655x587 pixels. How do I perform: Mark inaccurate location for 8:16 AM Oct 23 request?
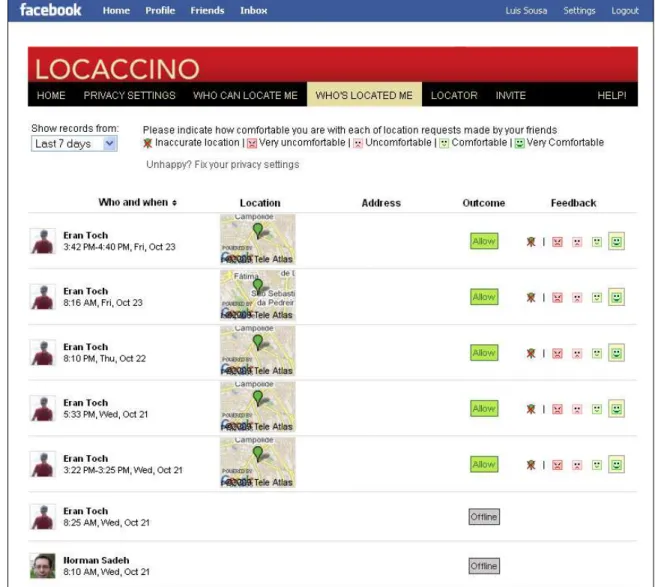pos(531,297)
